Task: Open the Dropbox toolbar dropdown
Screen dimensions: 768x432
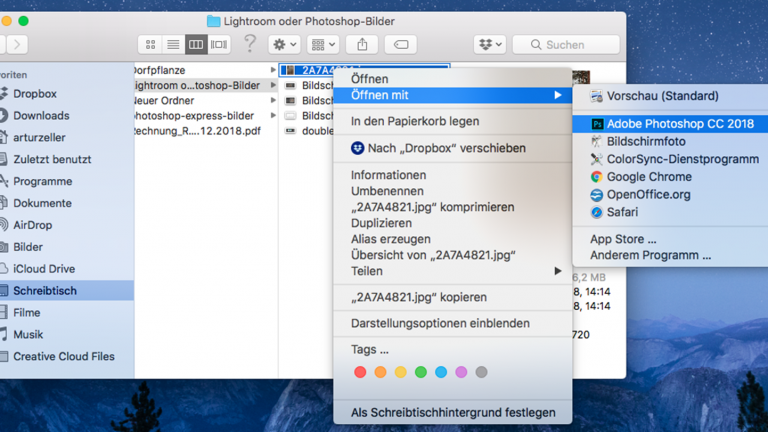Action: tap(489, 45)
